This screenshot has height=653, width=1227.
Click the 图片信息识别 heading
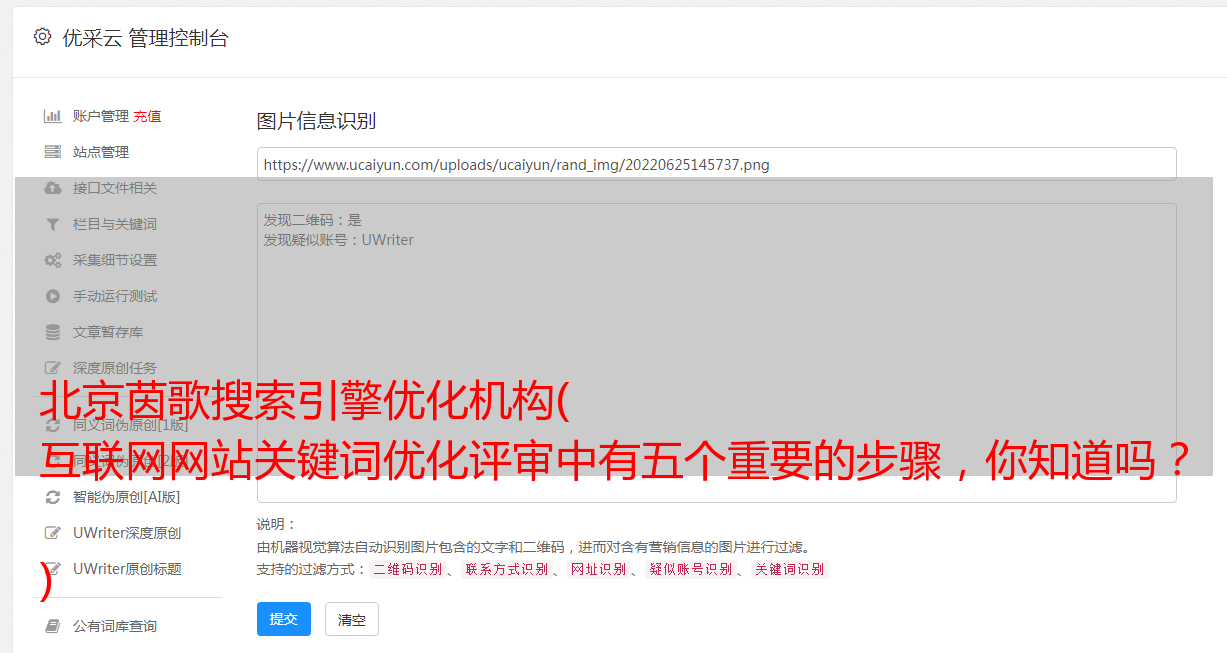tap(316, 121)
